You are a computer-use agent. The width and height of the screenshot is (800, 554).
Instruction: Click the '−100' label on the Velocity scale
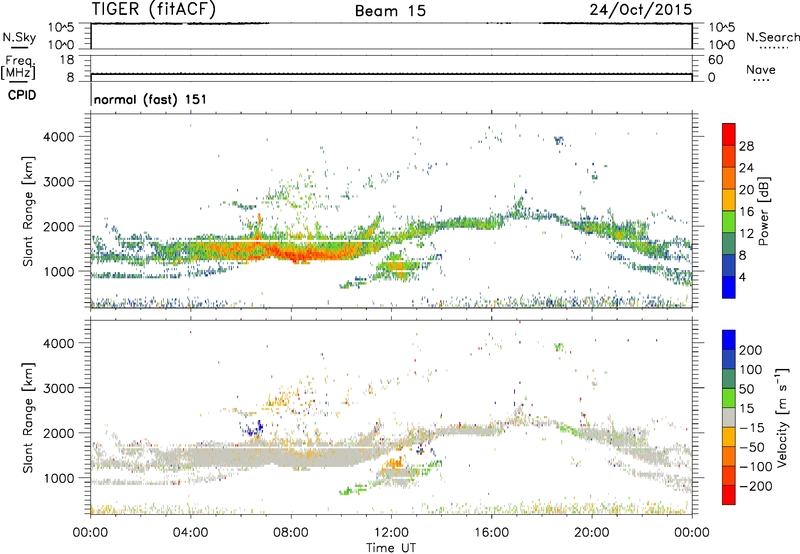[x=756, y=467]
